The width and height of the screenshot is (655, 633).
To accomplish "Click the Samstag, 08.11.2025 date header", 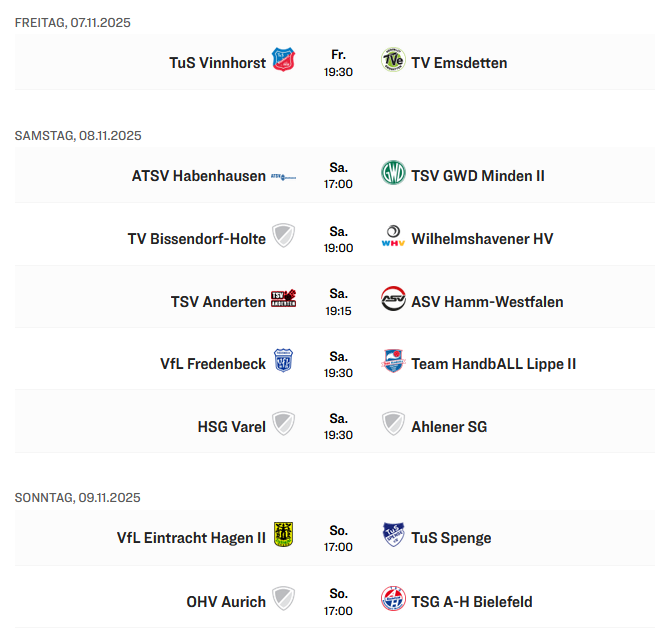I will [x=78, y=135].
